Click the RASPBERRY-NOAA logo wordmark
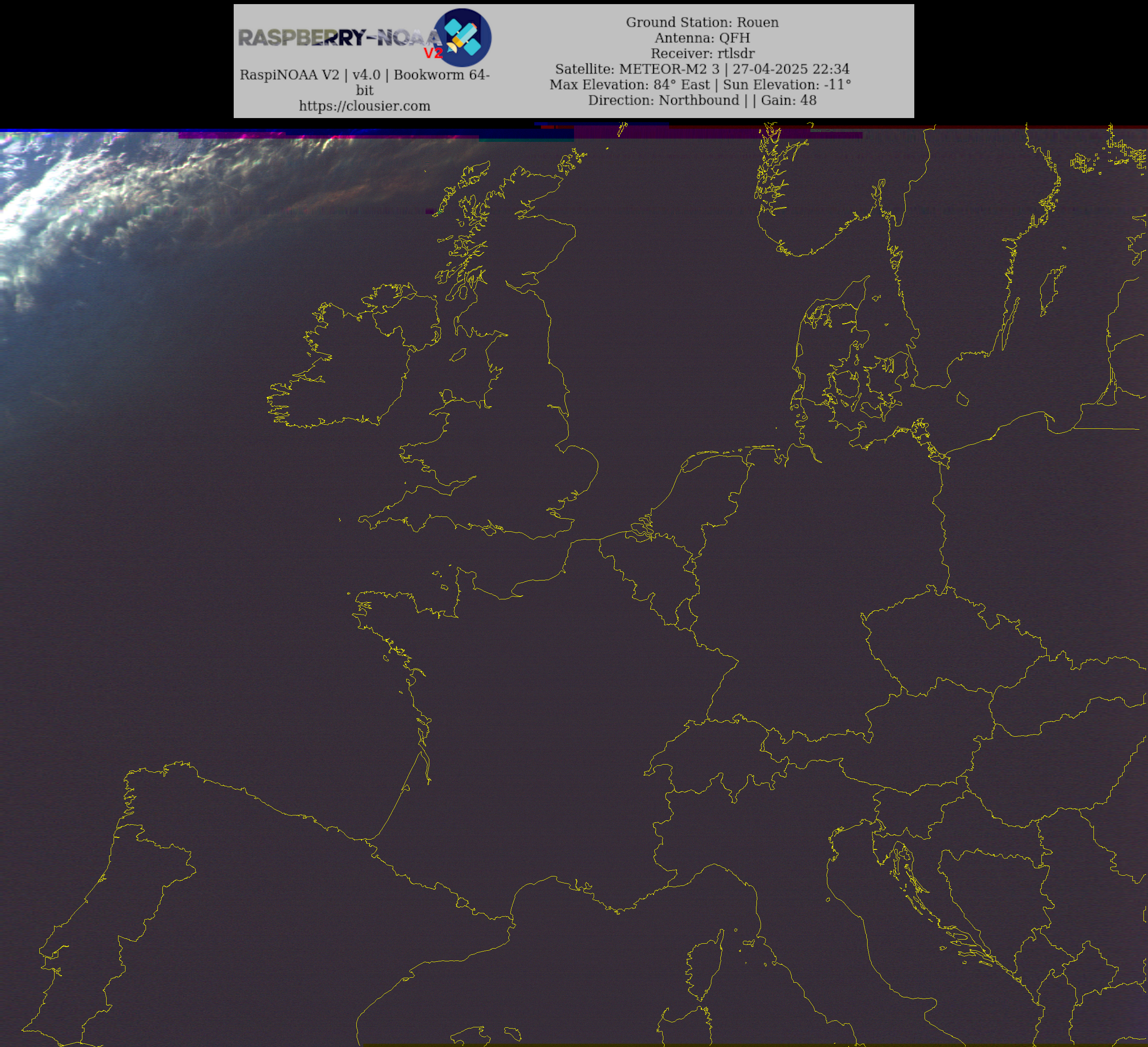The image size is (1148, 1047). (x=340, y=39)
